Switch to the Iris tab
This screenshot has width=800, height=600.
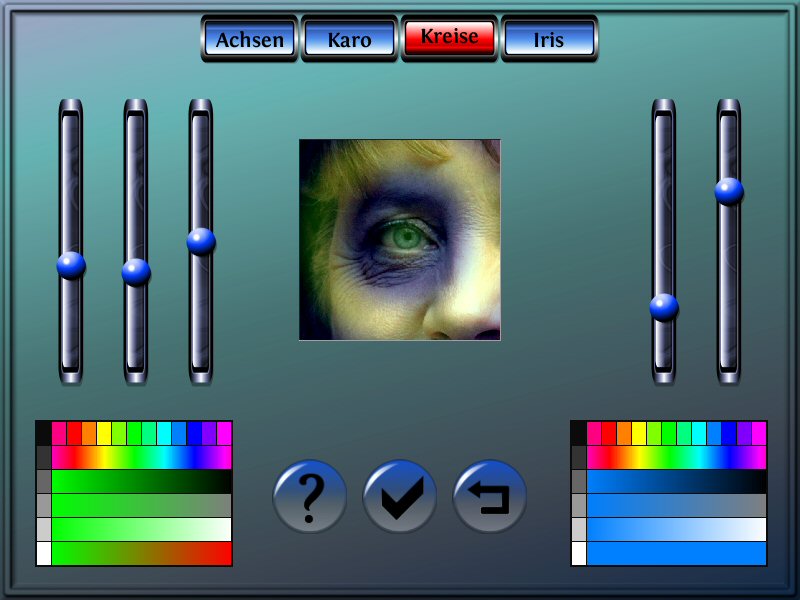pos(549,39)
